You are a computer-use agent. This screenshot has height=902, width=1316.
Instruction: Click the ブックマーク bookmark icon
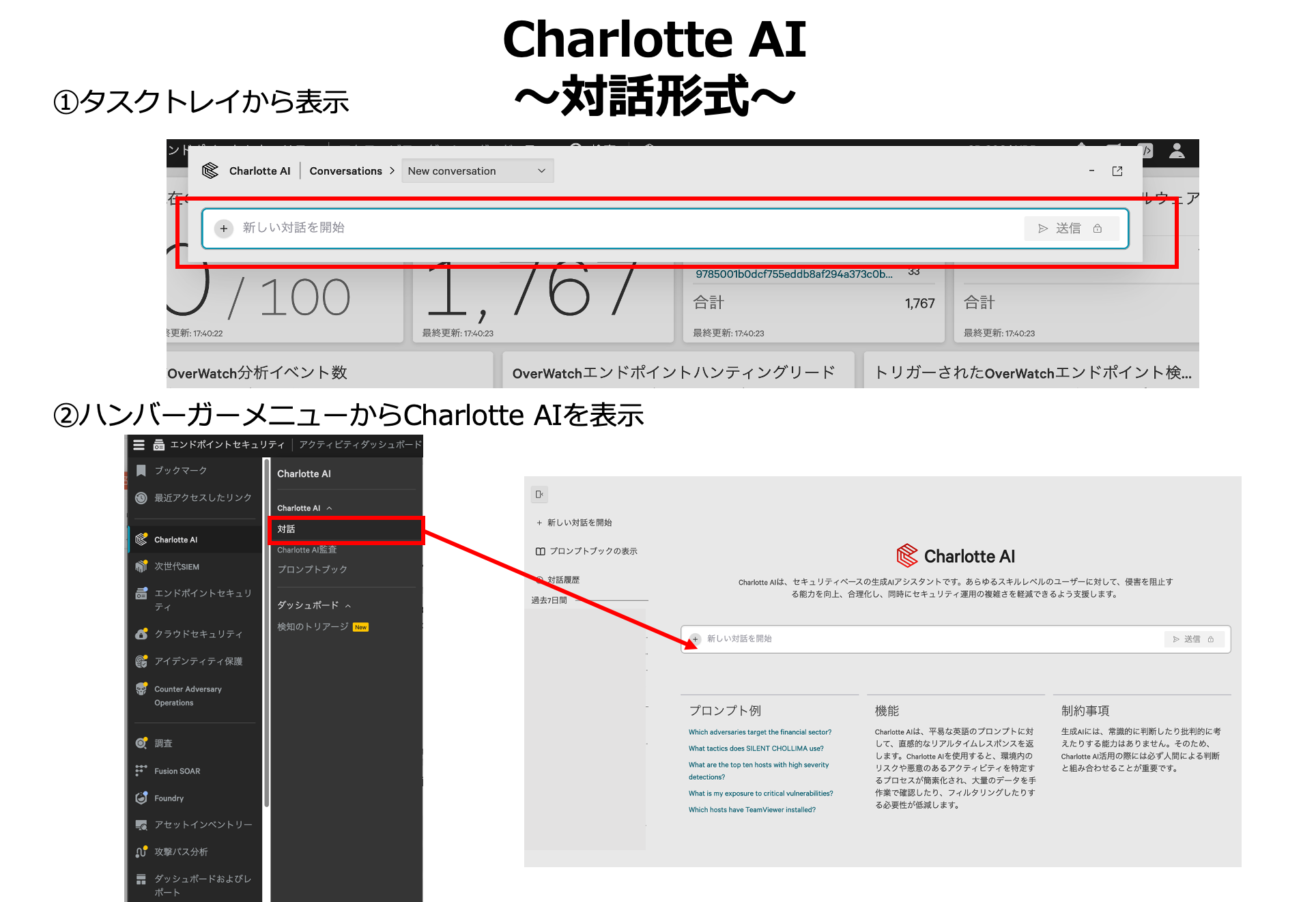(x=141, y=470)
